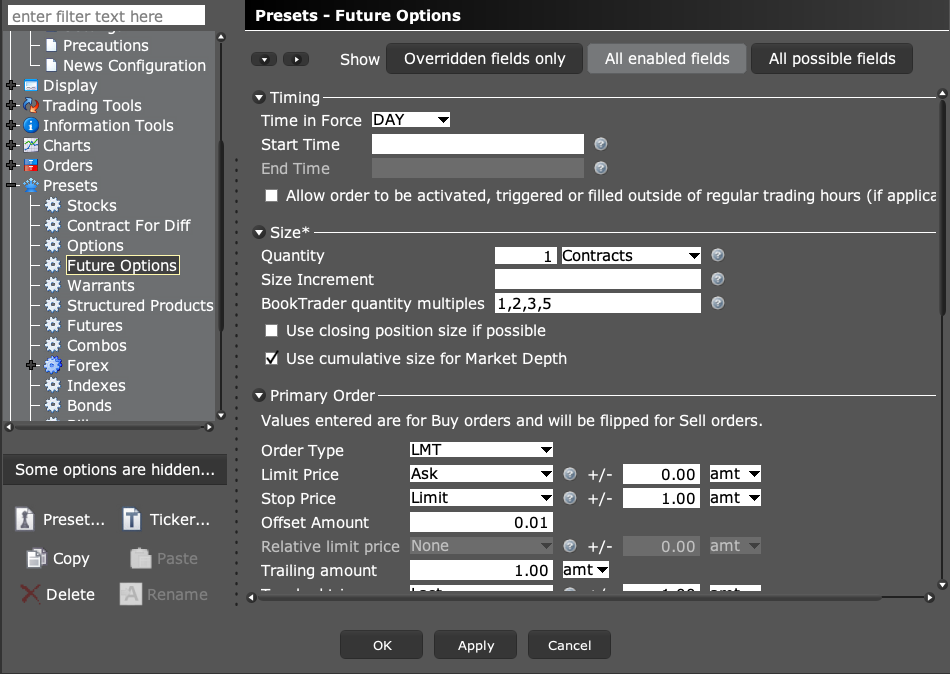
Task: Select Future Options in the tree
Action: tap(122, 265)
